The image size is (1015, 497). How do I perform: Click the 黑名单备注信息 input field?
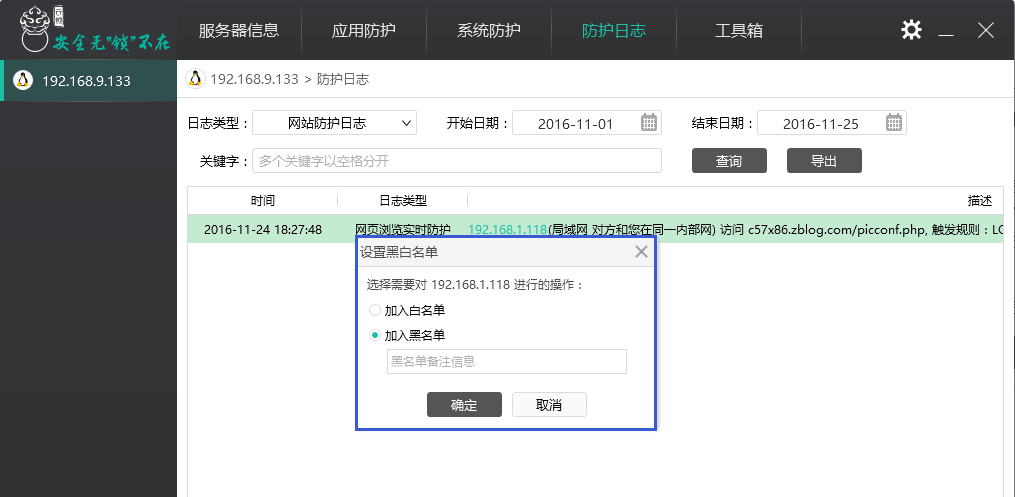507,361
